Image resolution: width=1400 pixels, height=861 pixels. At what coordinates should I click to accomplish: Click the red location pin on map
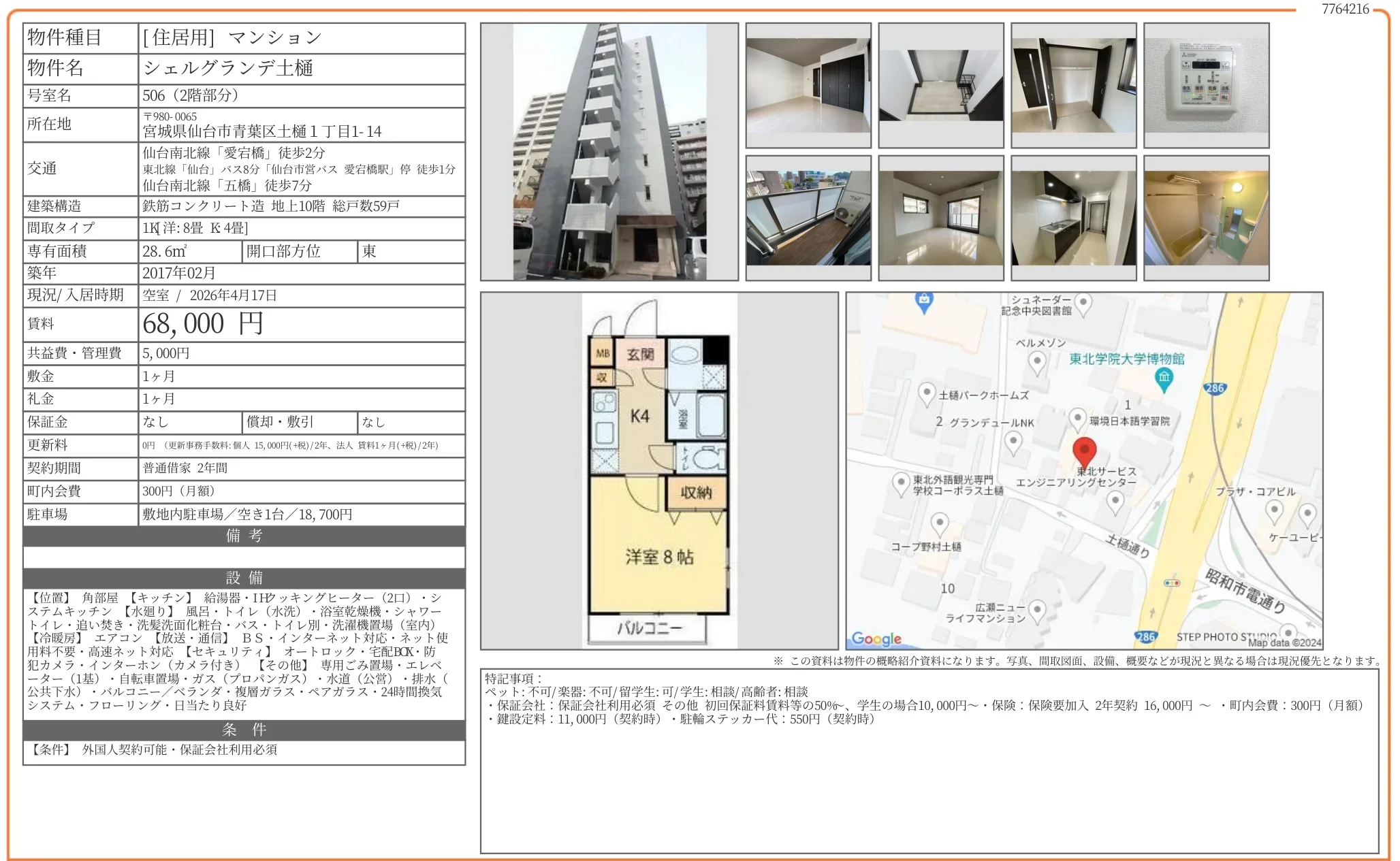[x=1084, y=451]
